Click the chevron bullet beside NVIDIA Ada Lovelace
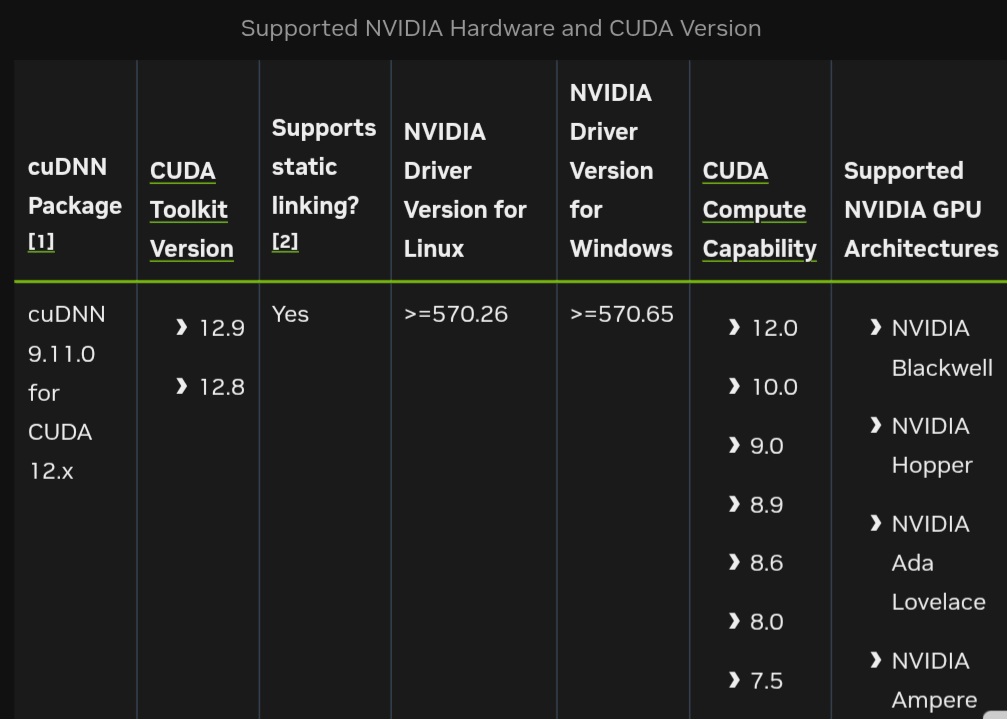 [x=875, y=523]
